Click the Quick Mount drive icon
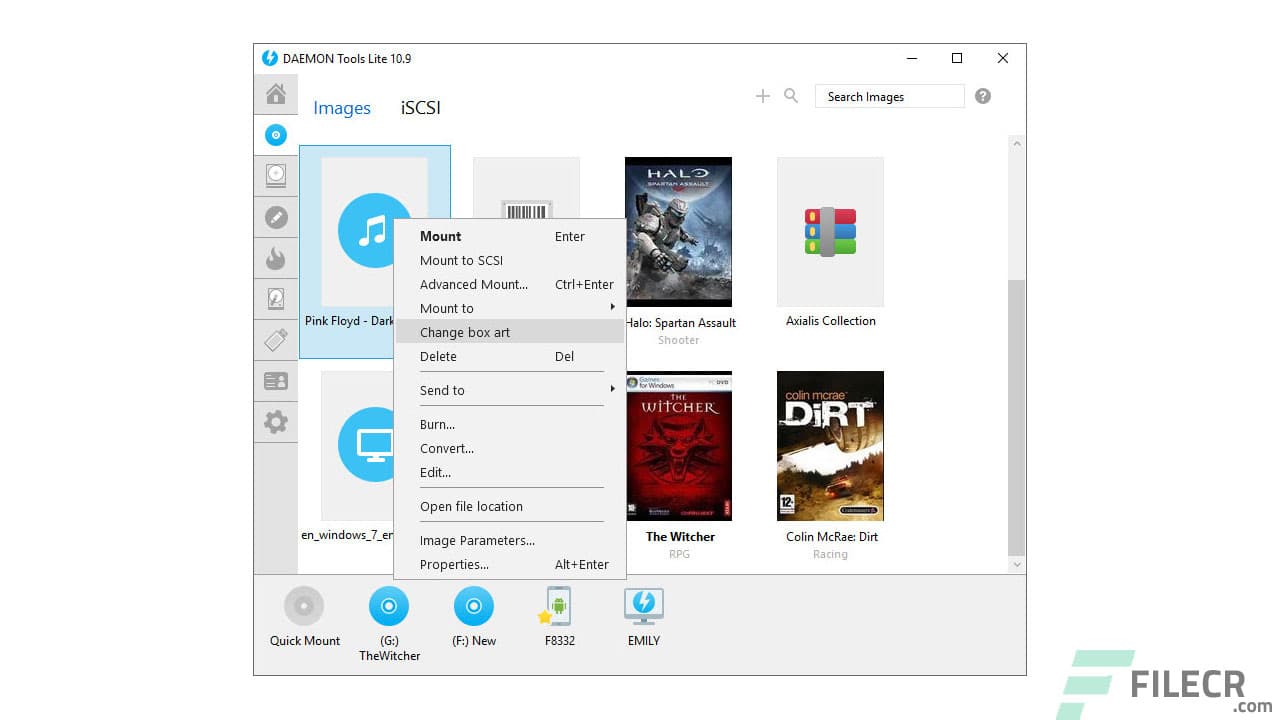Screen dimensions: 1280x720 click(x=304, y=605)
